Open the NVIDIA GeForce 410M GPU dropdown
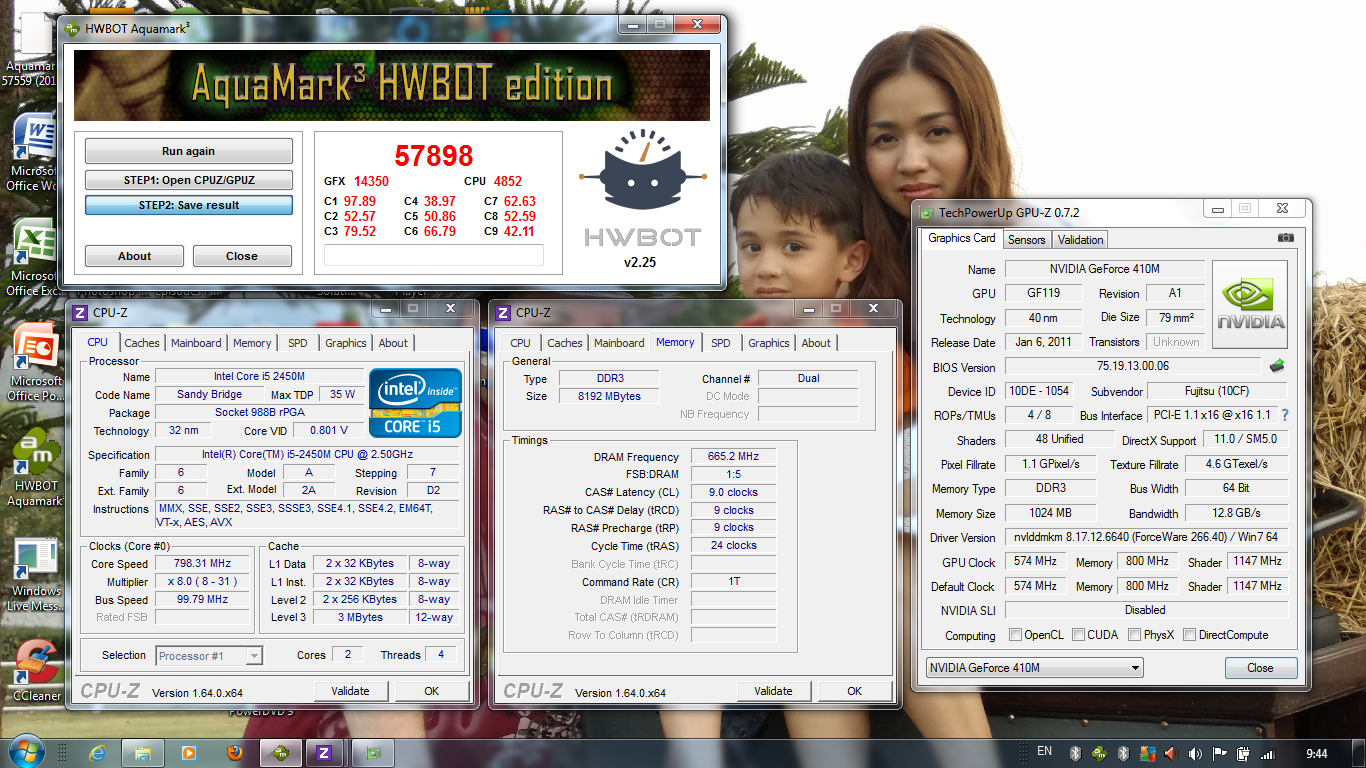Viewport: 1366px width, 768px height. click(1033, 667)
